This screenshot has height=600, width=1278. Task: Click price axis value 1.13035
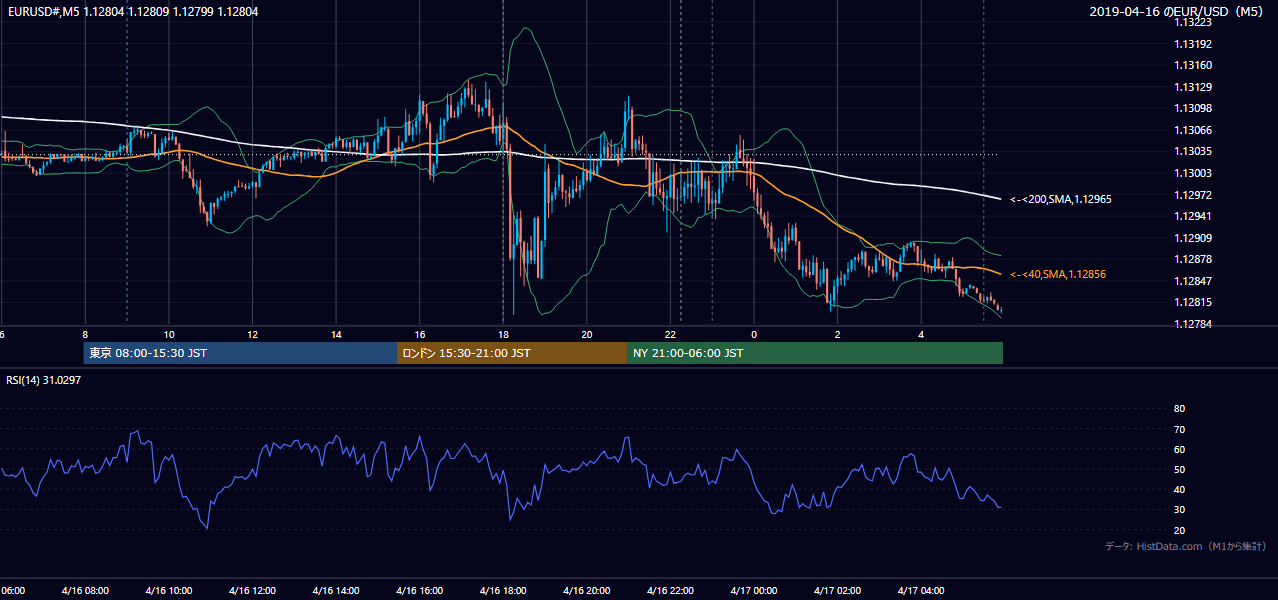(x=1193, y=152)
